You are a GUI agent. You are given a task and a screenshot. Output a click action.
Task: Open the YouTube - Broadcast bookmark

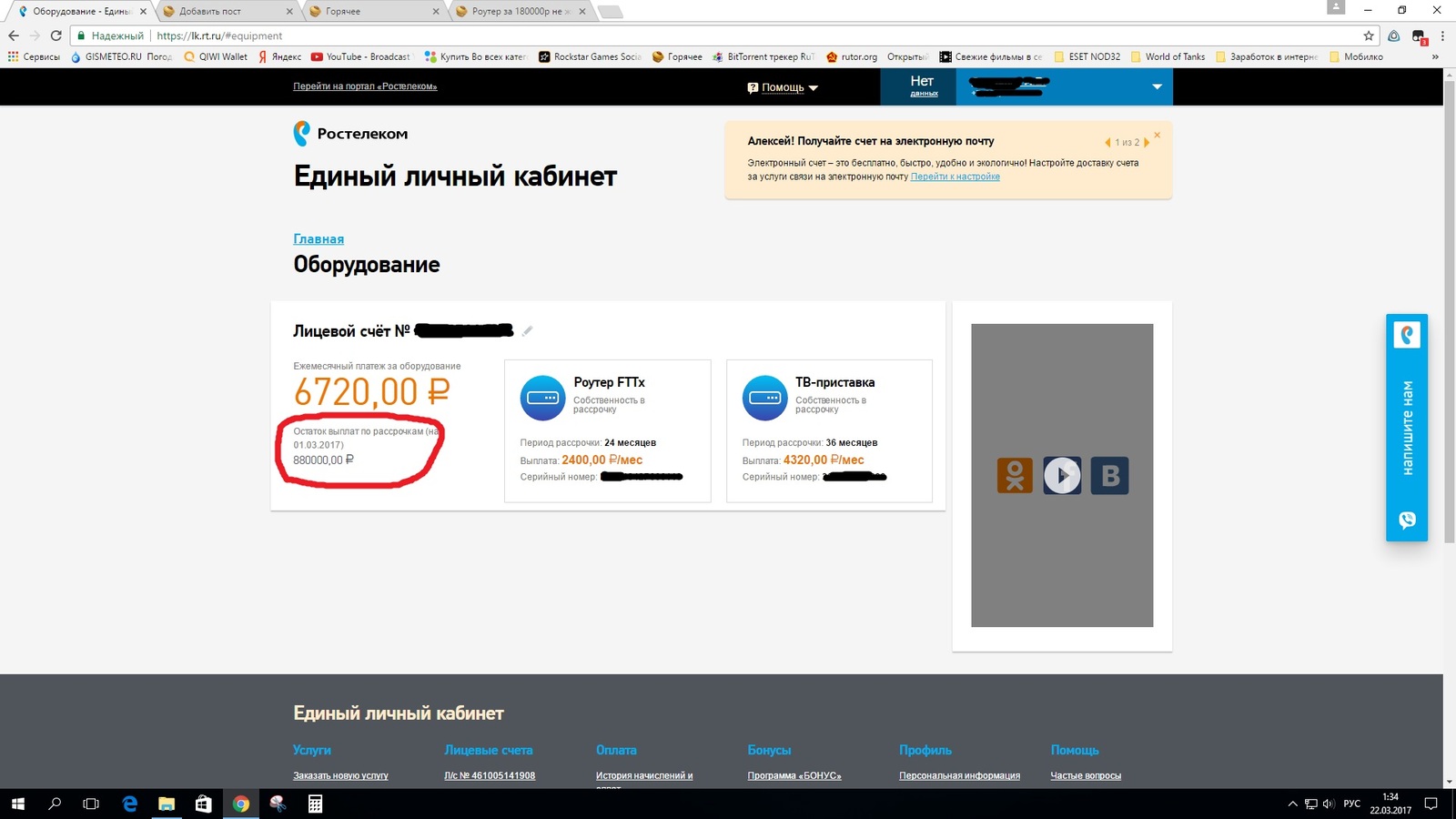(x=360, y=56)
